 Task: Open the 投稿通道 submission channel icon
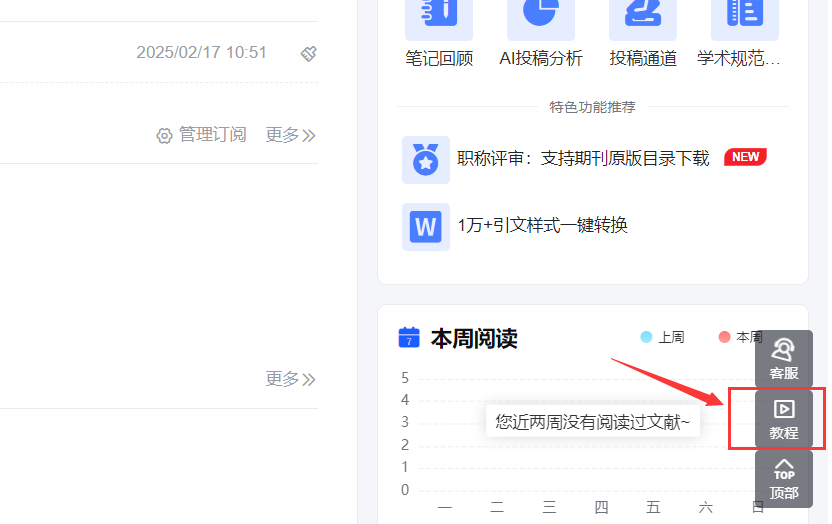point(643,15)
